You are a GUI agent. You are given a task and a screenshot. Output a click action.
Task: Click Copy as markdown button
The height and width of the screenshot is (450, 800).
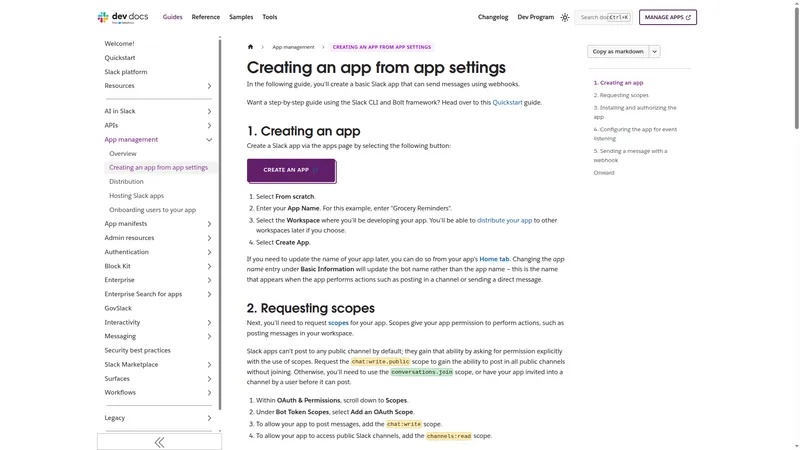coord(618,52)
